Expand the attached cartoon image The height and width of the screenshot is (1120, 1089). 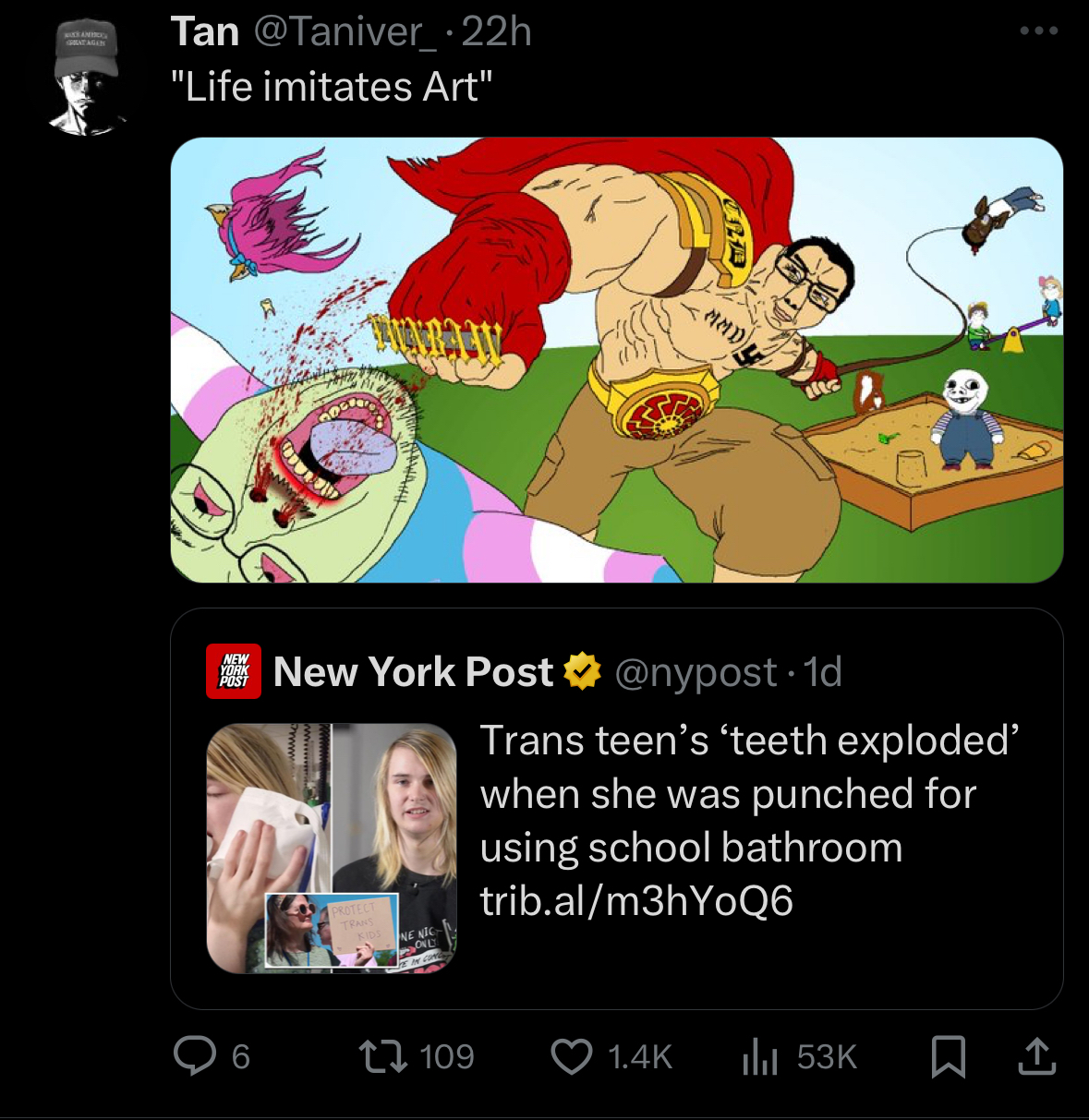coord(616,360)
